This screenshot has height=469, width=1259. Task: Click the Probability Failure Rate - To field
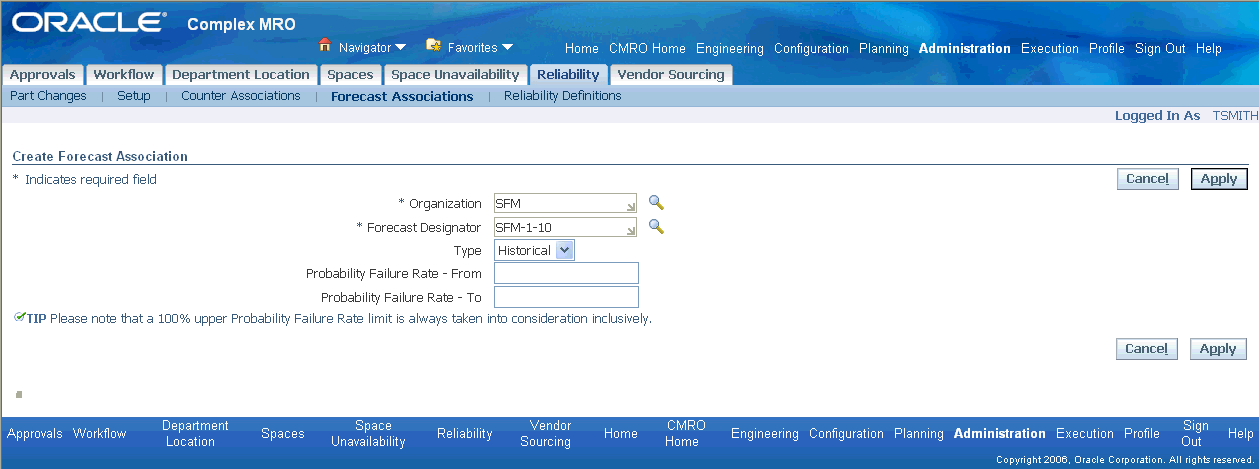click(566, 297)
